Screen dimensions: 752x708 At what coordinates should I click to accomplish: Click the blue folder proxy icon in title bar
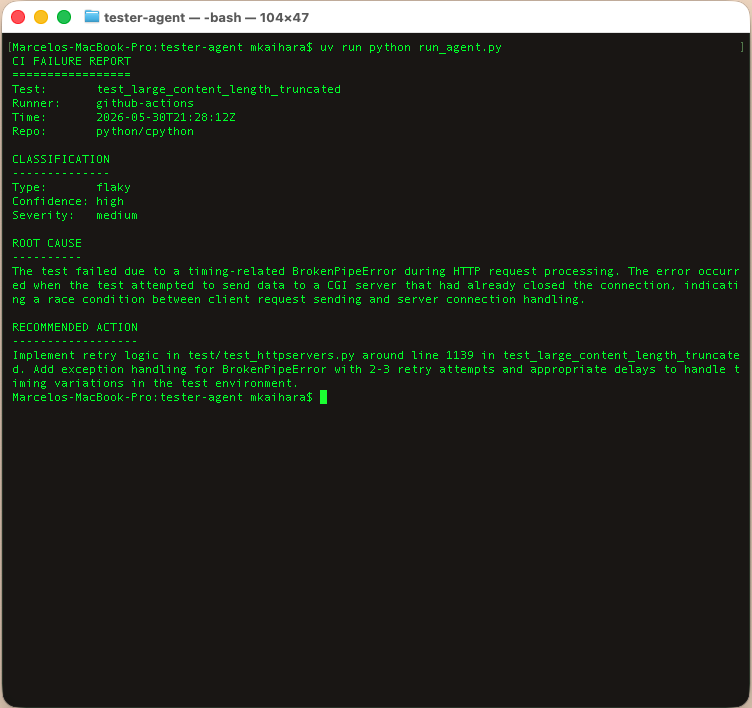point(92,17)
